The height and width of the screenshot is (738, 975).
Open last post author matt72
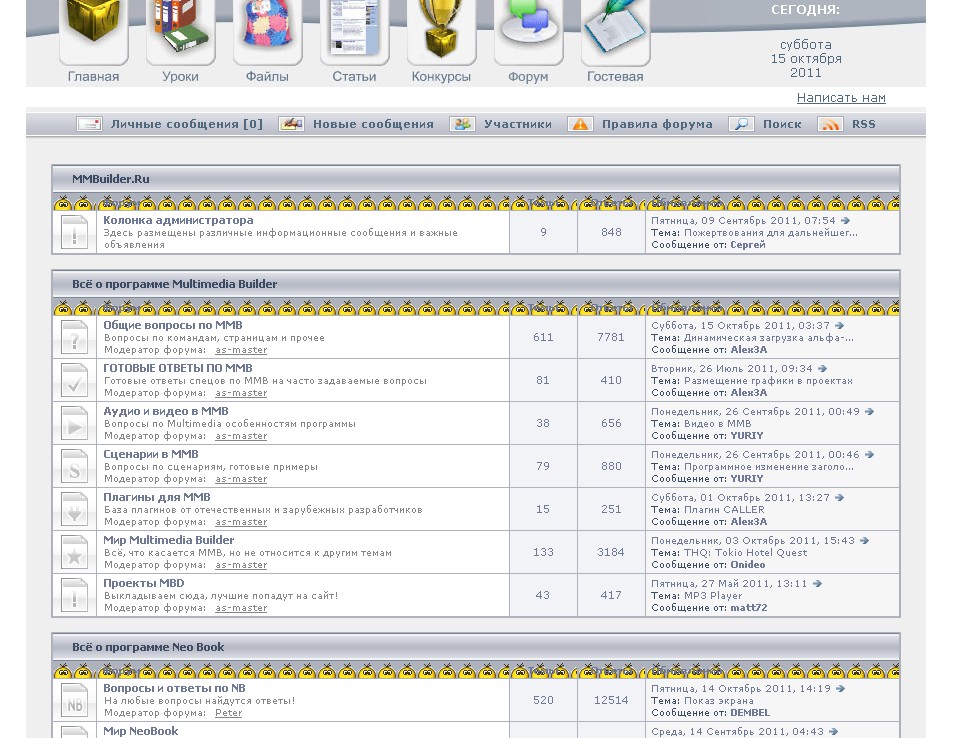(x=749, y=608)
